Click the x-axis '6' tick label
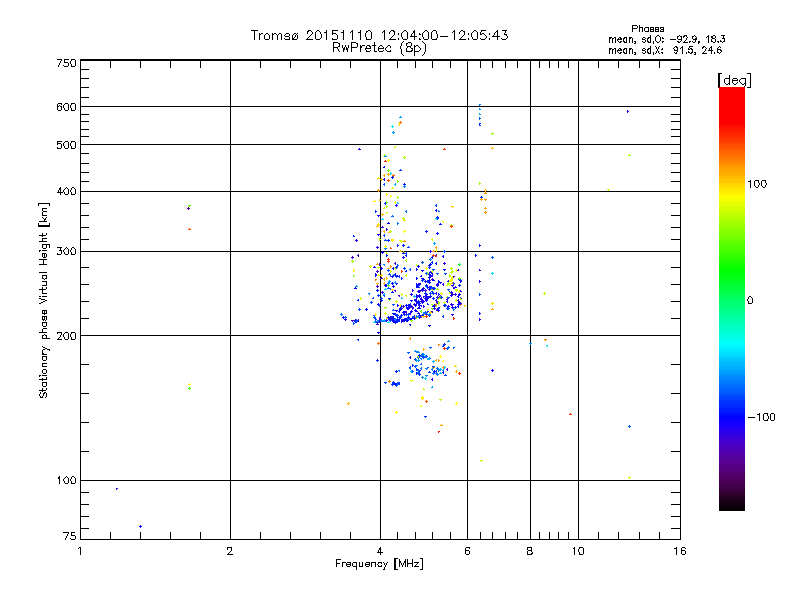The width and height of the screenshot is (800, 600). [467, 551]
